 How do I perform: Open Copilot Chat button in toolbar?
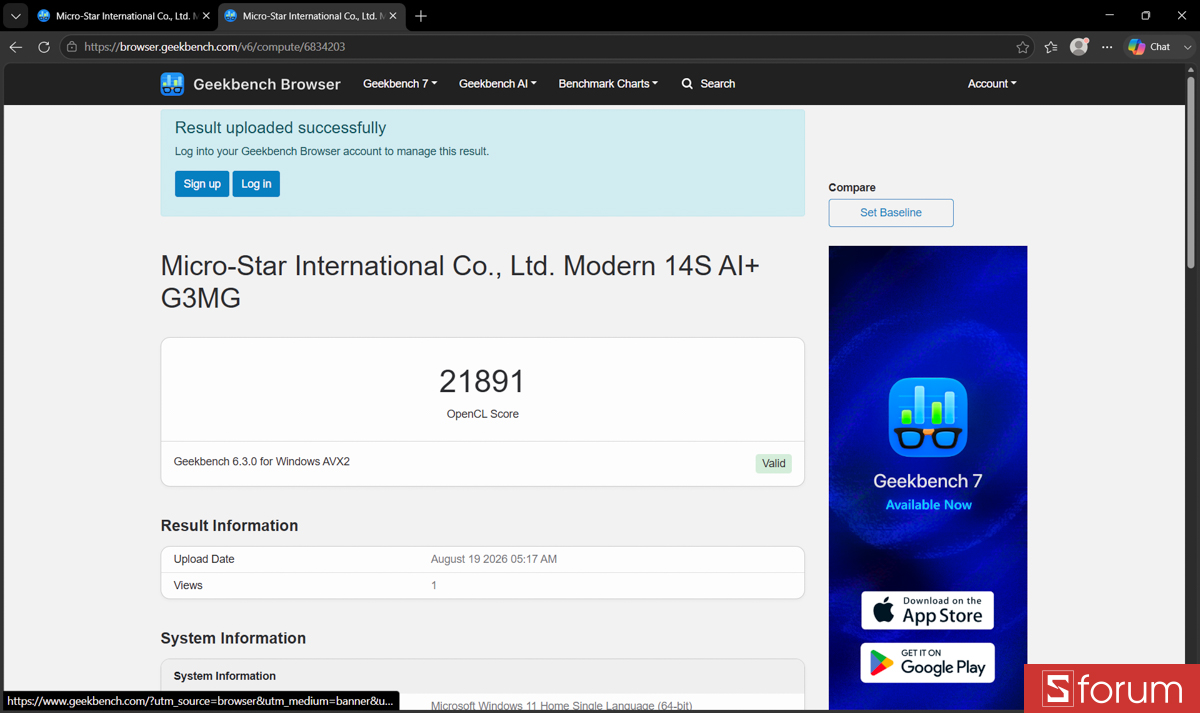point(1149,47)
